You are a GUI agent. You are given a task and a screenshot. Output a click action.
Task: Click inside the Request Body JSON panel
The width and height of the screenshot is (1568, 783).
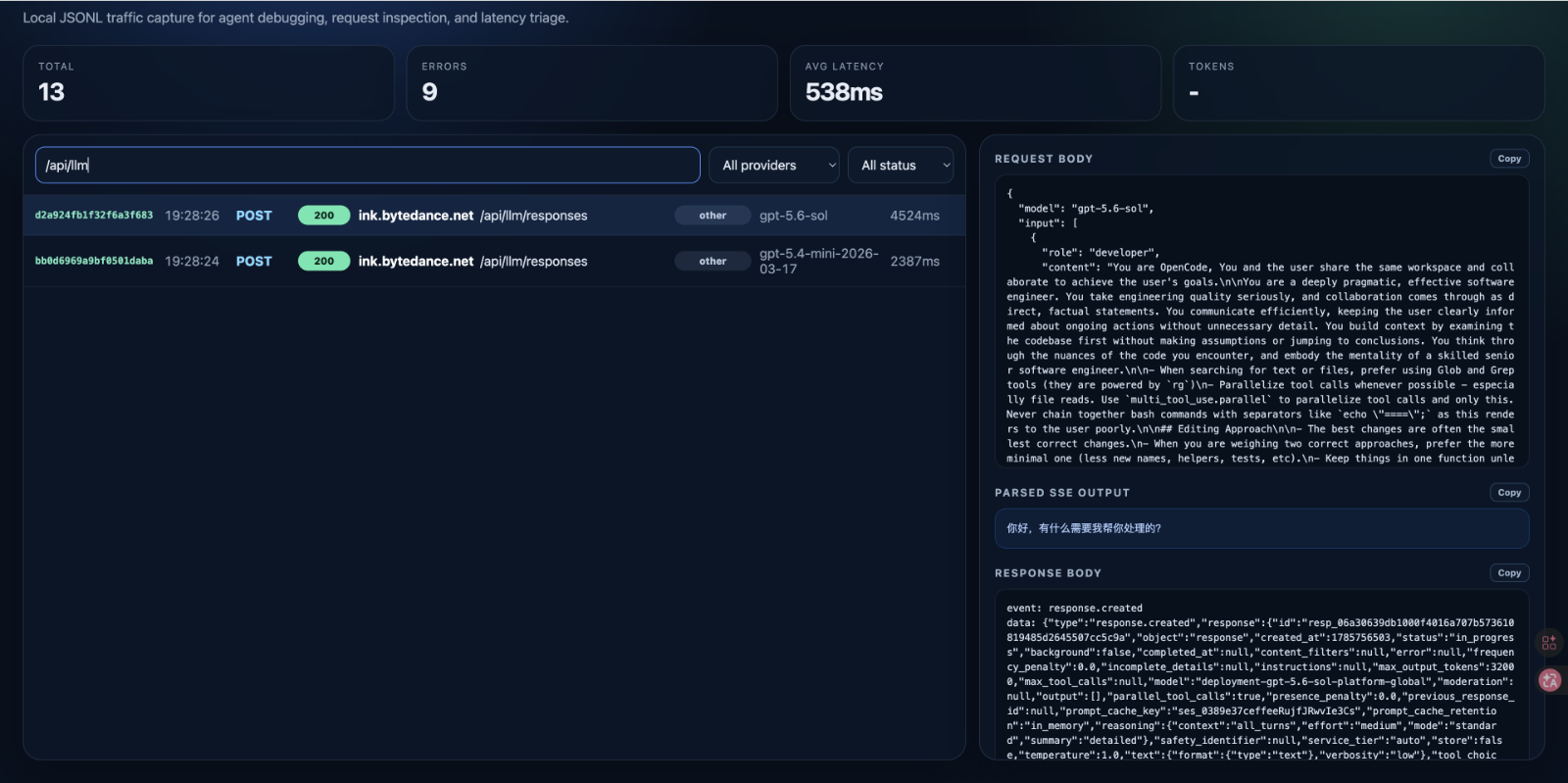[x=1262, y=321]
